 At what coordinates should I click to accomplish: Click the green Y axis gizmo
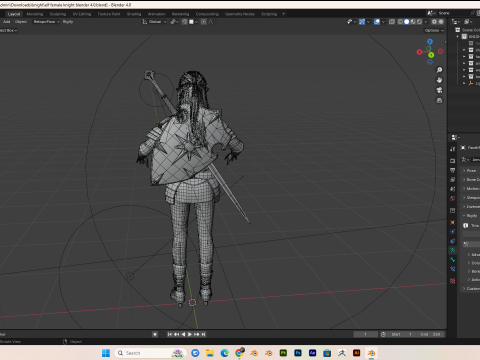pyautogui.click(x=431, y=55)
